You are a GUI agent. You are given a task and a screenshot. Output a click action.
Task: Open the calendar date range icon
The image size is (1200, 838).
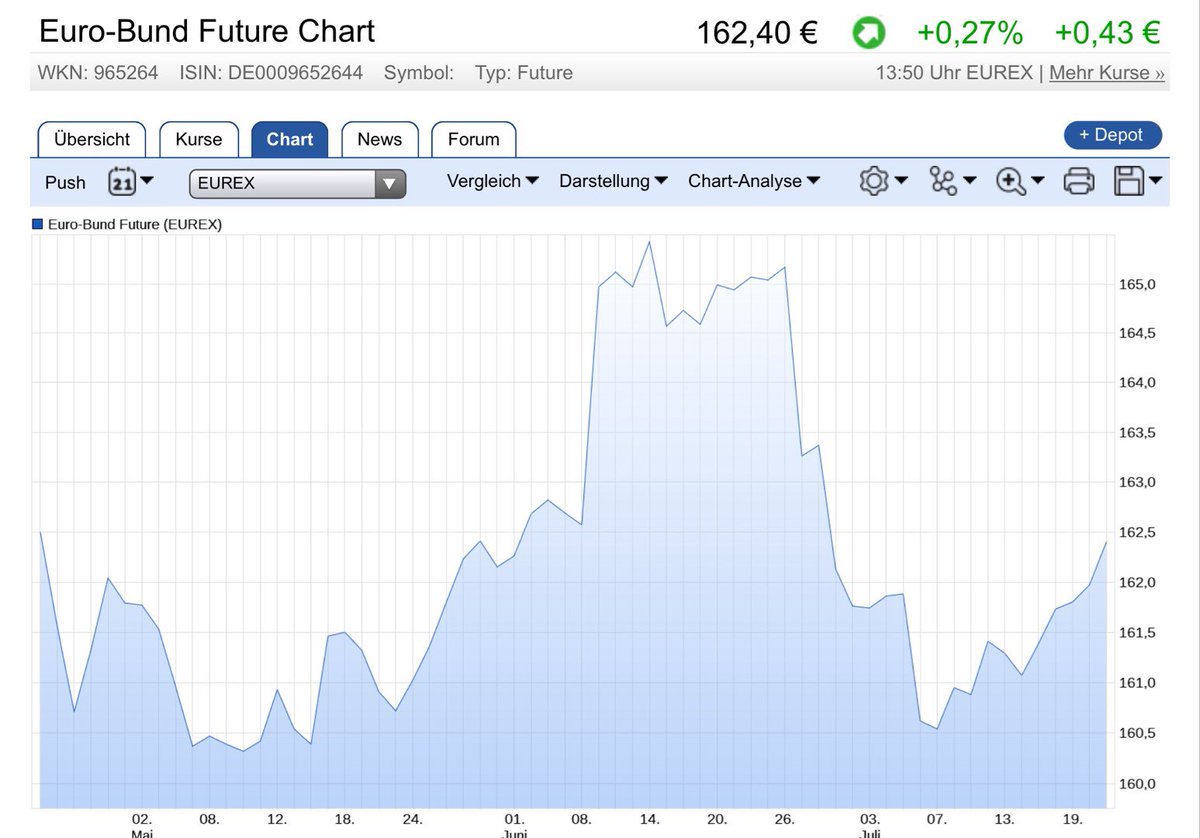pyautogui.click(x=121, y=181)
